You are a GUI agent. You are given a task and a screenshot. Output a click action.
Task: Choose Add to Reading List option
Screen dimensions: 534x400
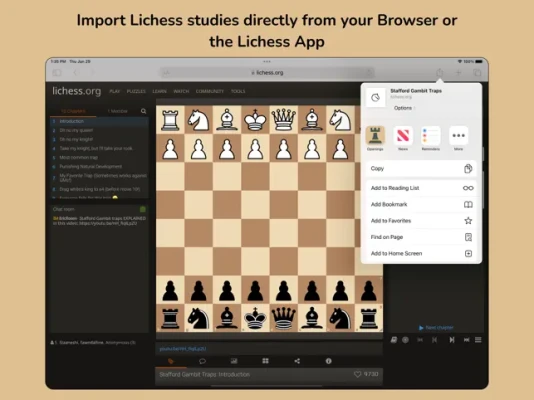(x=421, y=188)
